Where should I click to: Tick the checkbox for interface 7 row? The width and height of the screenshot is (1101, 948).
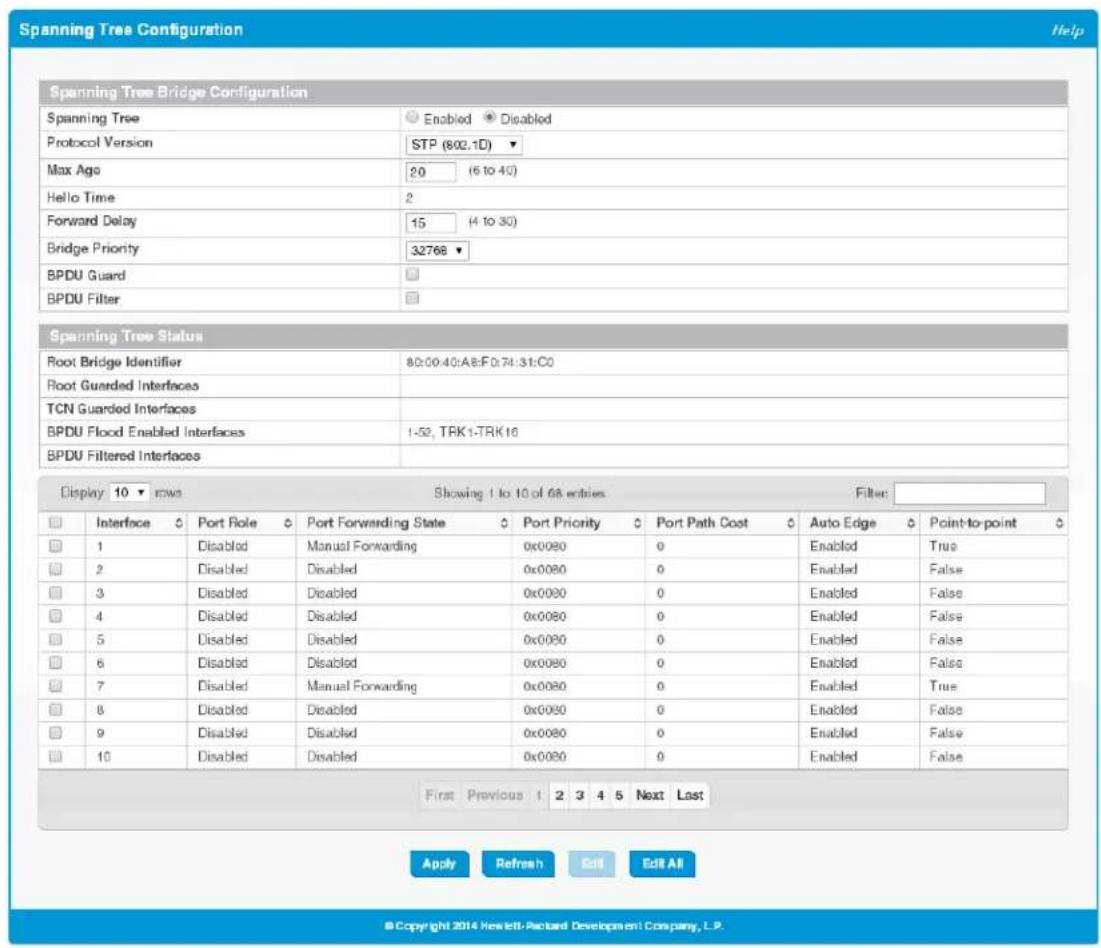[x=55, y=686]
